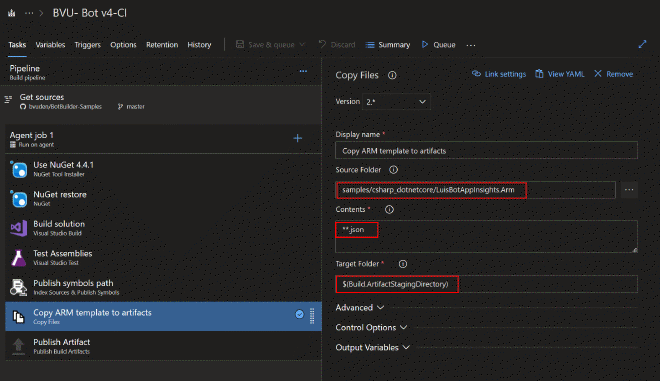Open the Test Assemblies flask icon task
660x381 pixels.
click(19, 258)
